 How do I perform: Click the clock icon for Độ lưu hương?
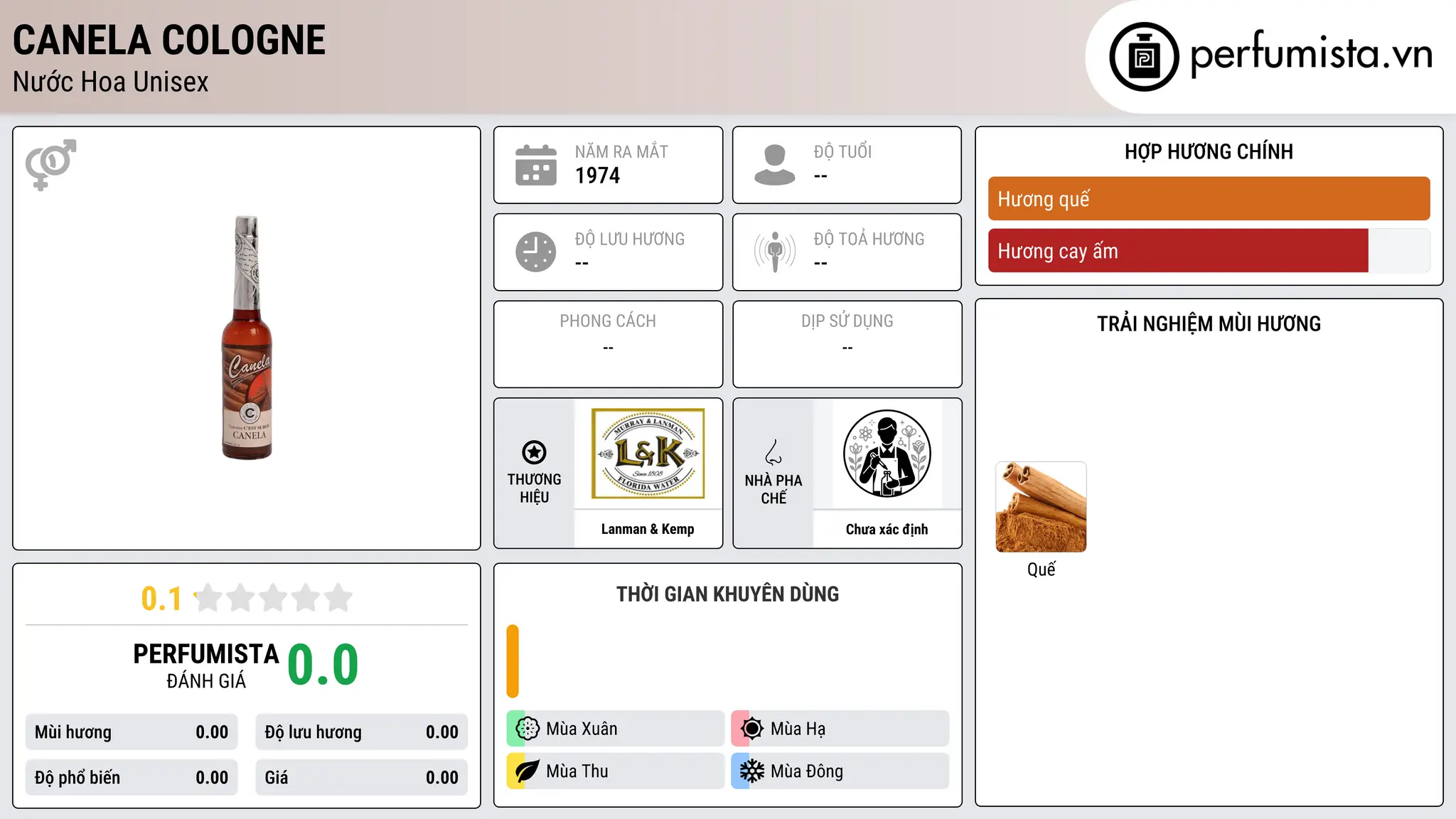(536, 252)
